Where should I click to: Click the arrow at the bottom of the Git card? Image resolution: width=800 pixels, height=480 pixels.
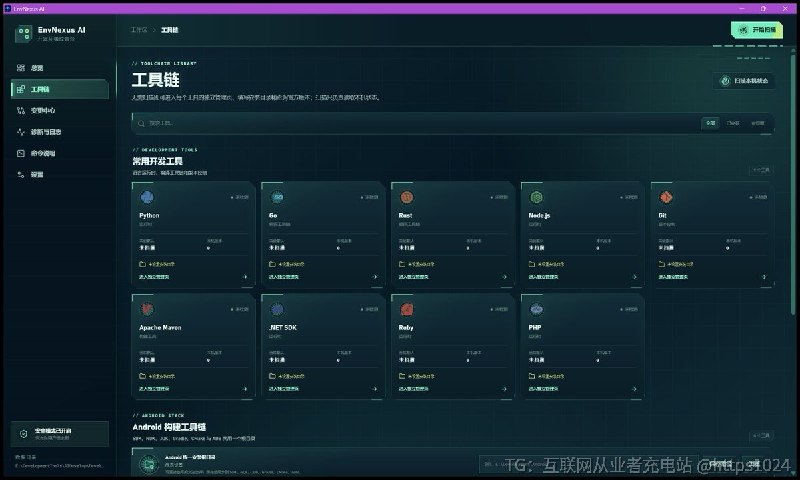pyautogui.click(x=764, y=277)
